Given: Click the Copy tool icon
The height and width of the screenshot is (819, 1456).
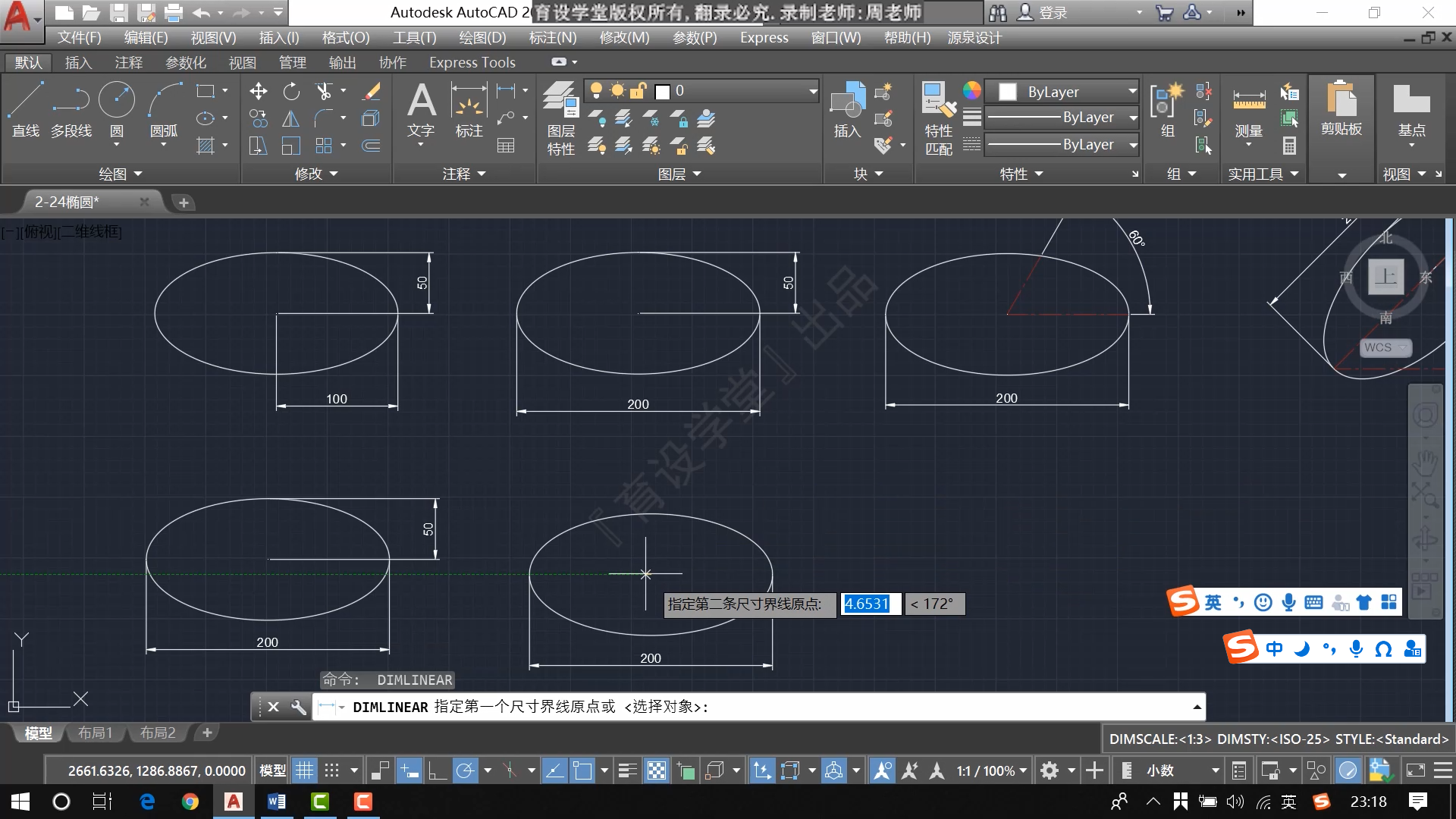Looking at the screenshot, I should click(258, 118).
